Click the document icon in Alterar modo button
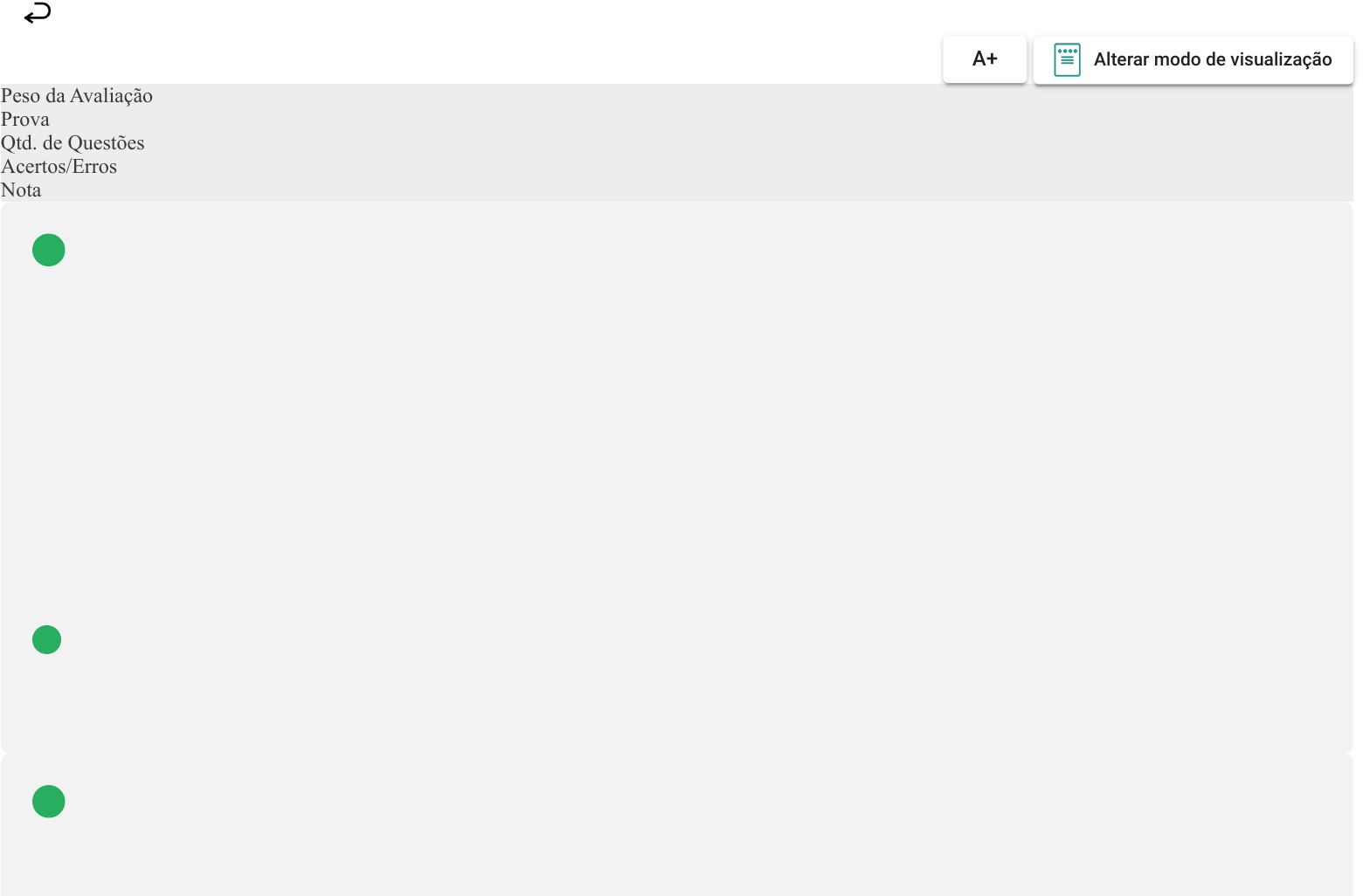Image resolution: width=1363 pixels, height=896 pixels. click(x=1067, y=59)
